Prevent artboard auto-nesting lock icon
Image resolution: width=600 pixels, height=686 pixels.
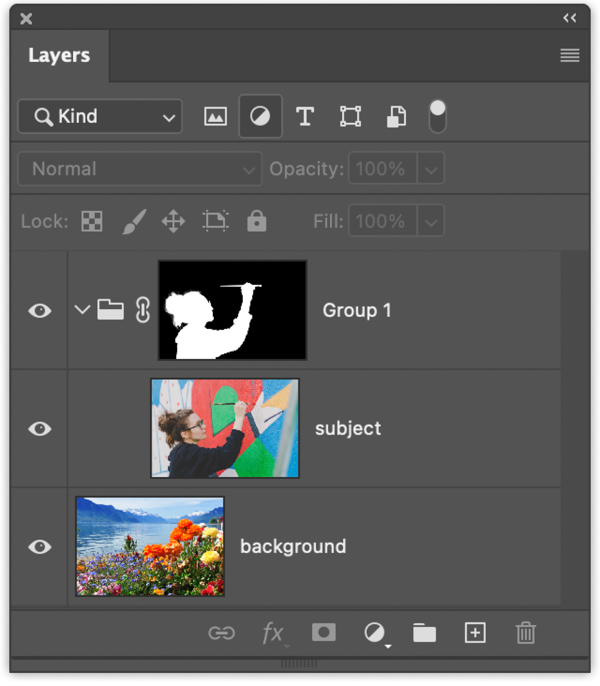coord(215,220)
